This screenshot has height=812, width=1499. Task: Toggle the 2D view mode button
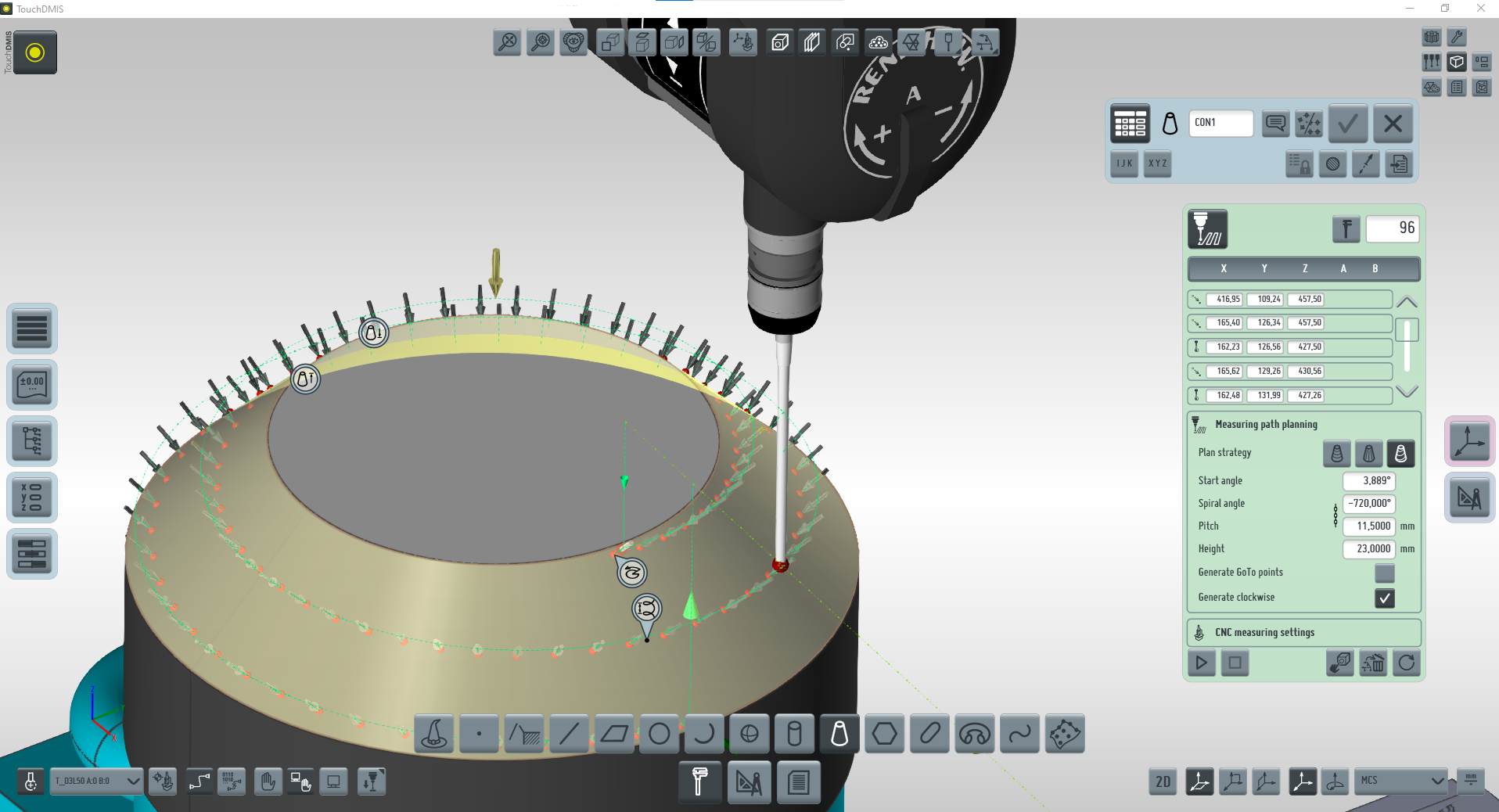coord(1163,781)
